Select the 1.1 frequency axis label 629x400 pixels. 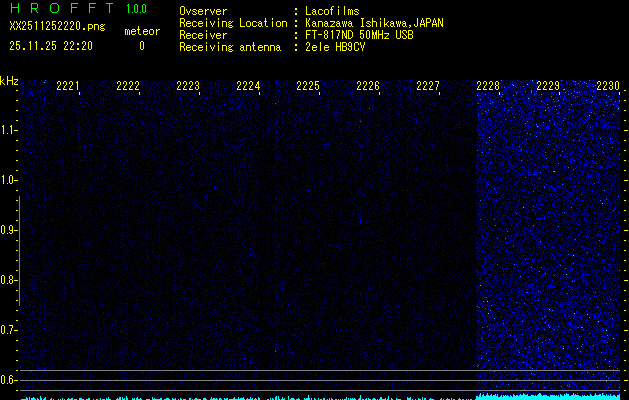point(9,130)
